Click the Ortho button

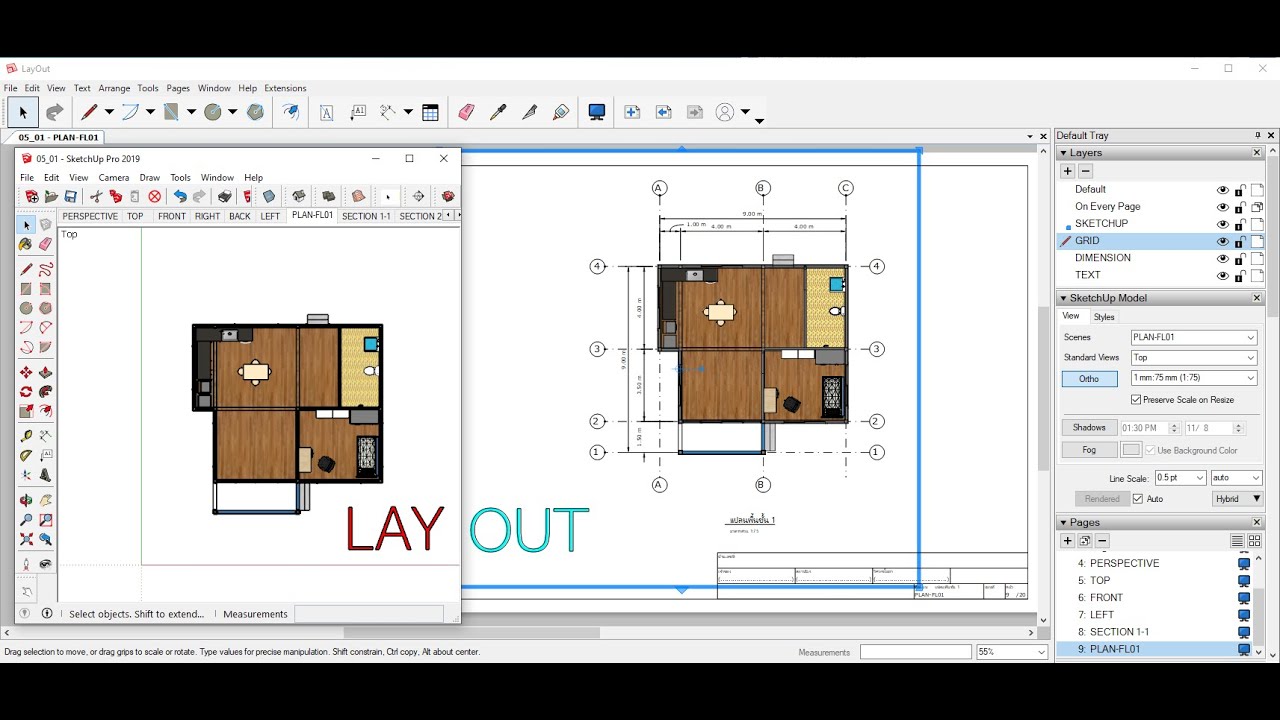(1089, 379)
